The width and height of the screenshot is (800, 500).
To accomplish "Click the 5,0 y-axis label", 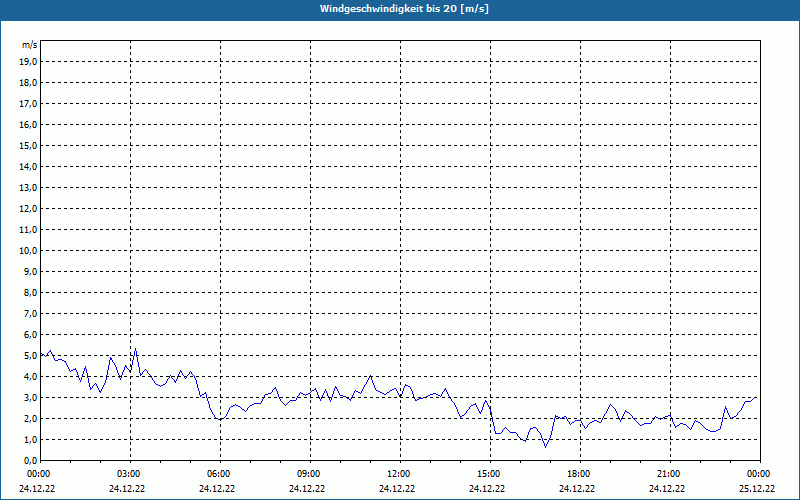I will 30,356.
